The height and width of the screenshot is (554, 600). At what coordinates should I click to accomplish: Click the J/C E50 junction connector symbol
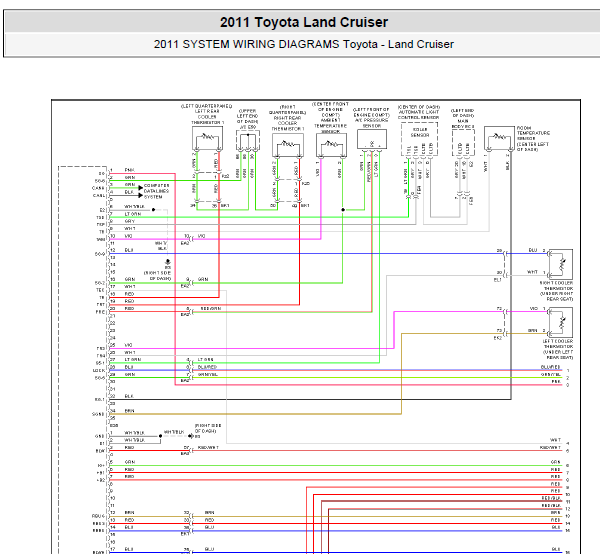click(x=248, y=140)
